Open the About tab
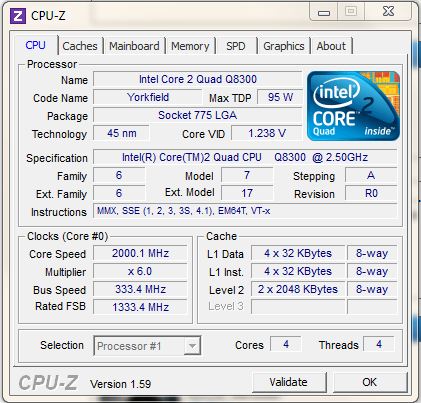Image resolution: width=421 pixels, height=403 pixels. tap(331, 46)
